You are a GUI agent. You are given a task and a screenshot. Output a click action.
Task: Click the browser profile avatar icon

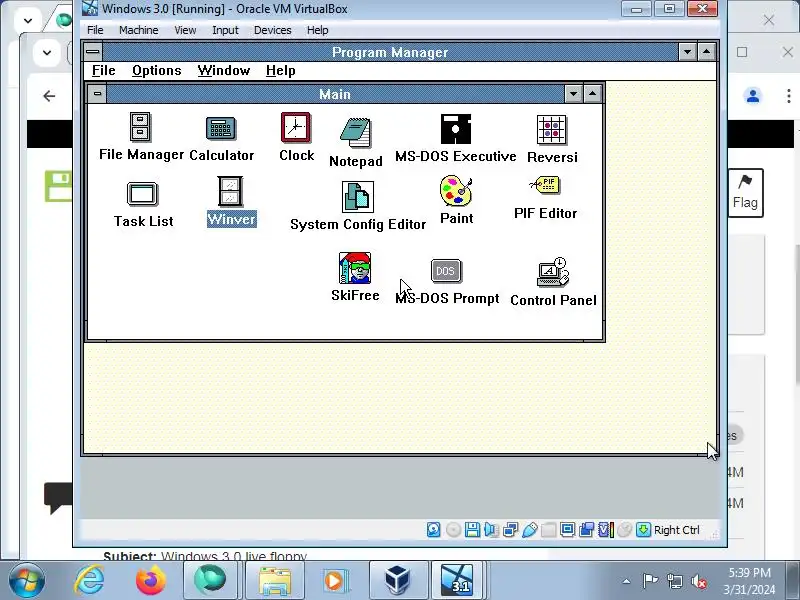pyautogui.click(x=753, y=96)
